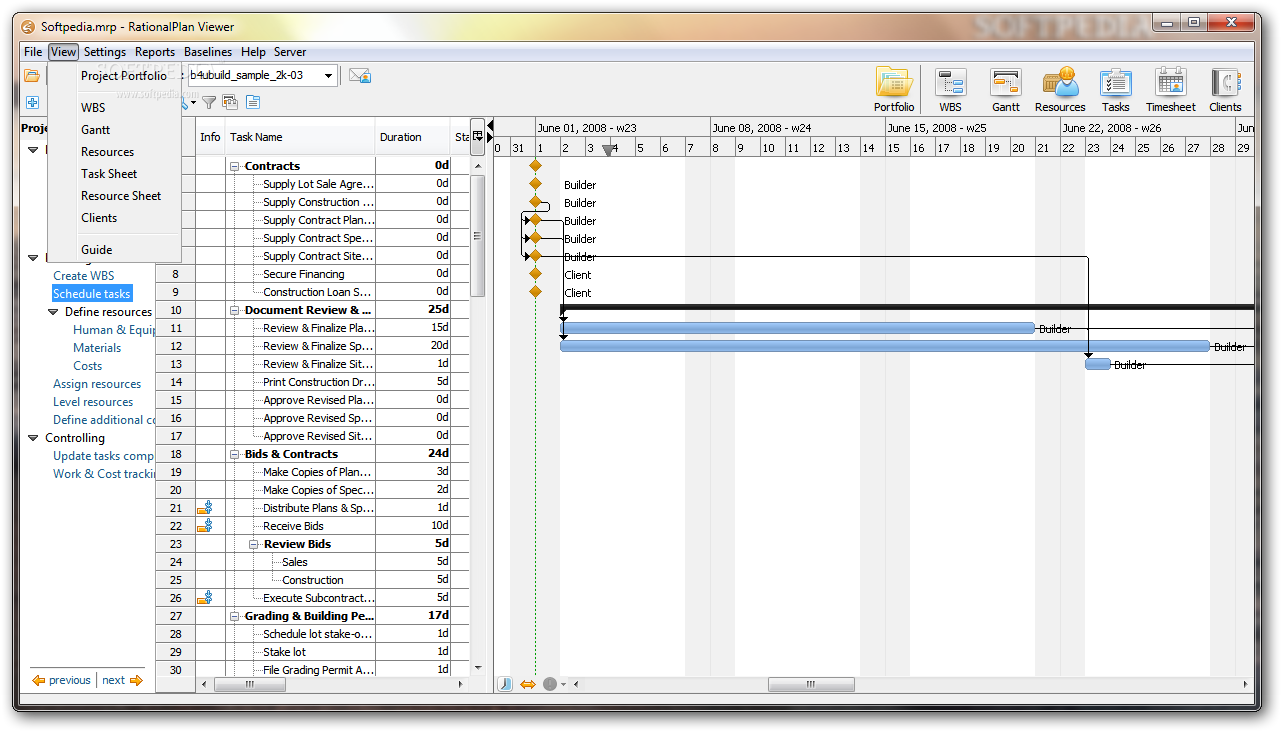The width and height of the screenshot is (1282, 732).
Task: Click the column chooser icon in table header
Action: pos(478,136)
